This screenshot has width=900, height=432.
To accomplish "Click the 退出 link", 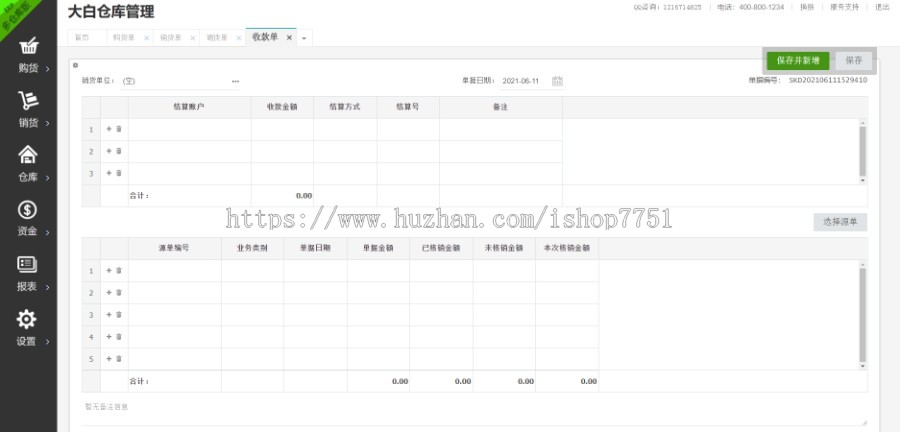I will click(882, 7).
